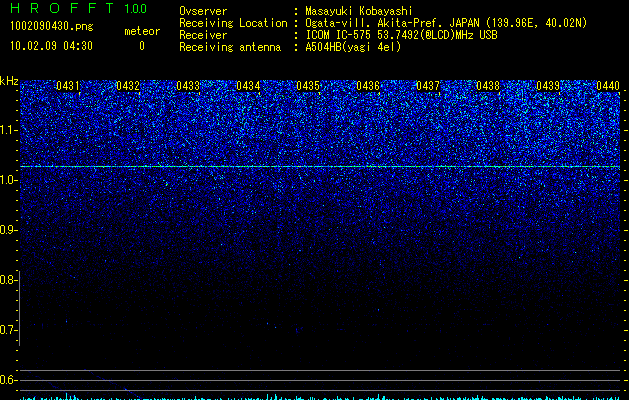Click the antenna text A504HB(yagi 4el)

click(353, 47)
